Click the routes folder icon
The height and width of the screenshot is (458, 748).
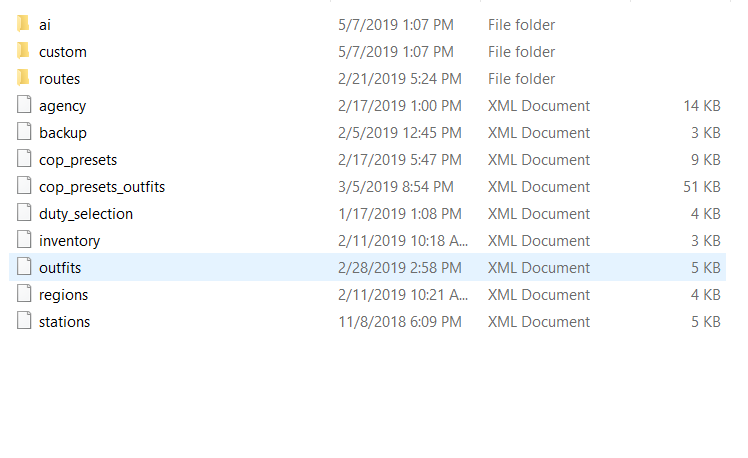[x=24, y=78]
